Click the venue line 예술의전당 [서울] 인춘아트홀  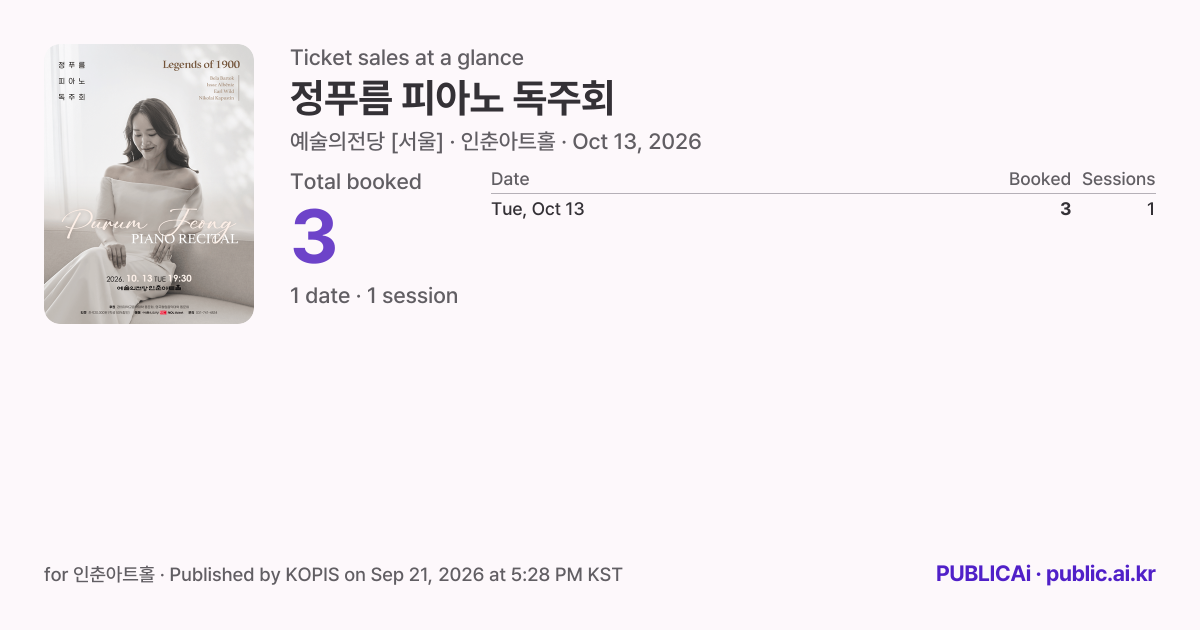(422, 142)
